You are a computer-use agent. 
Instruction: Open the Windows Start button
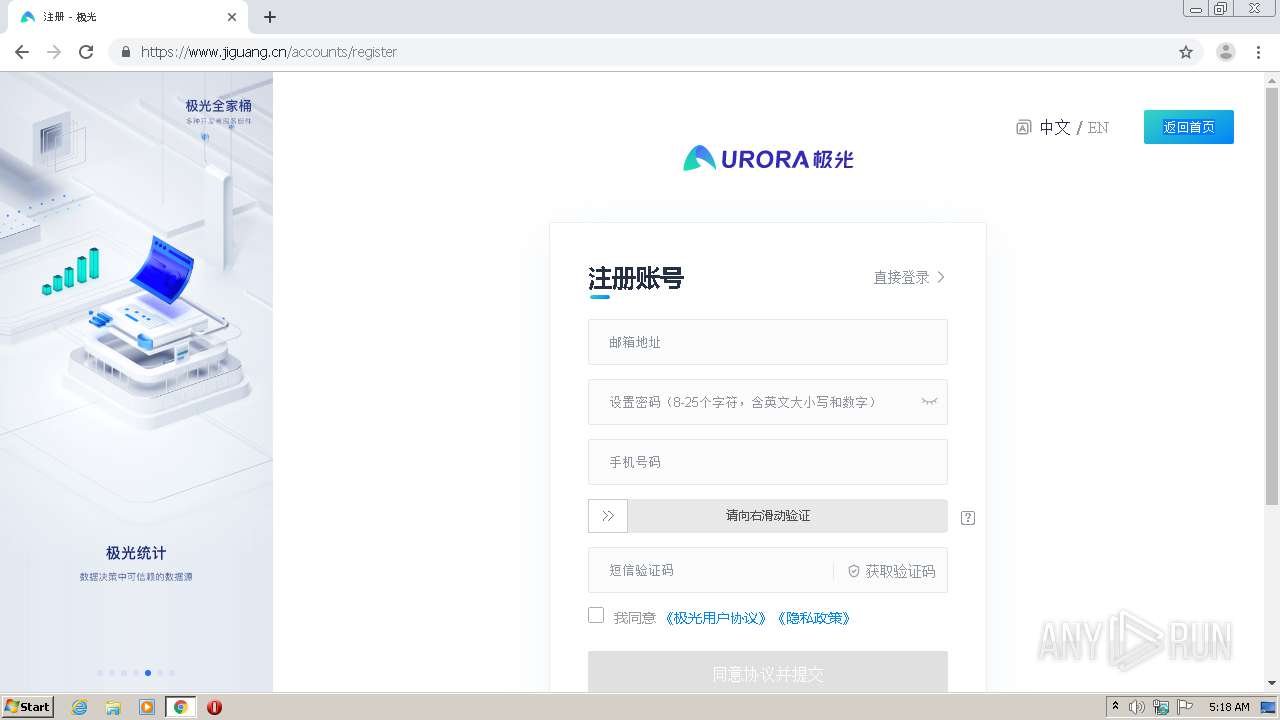tap(28, 707)
